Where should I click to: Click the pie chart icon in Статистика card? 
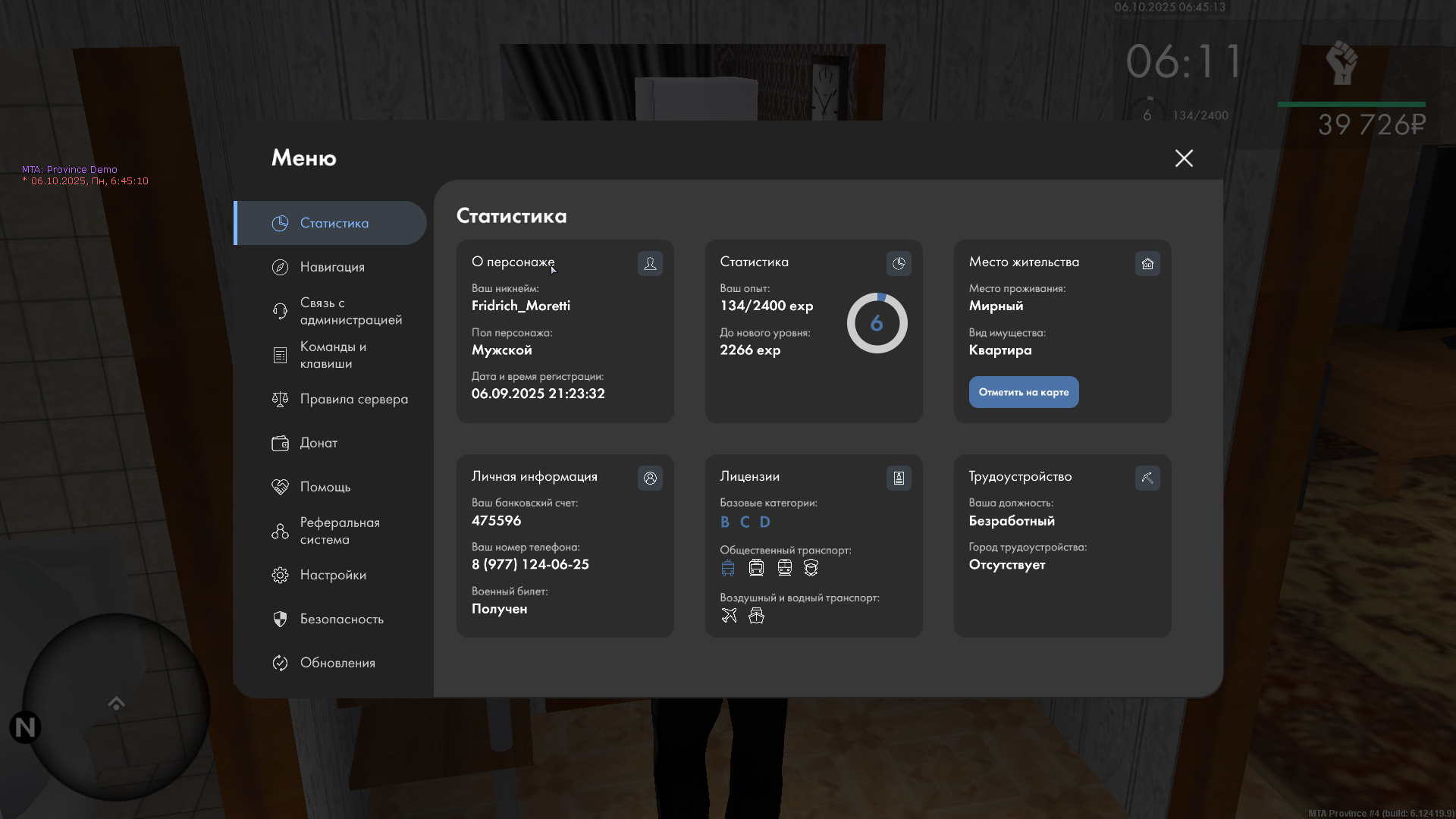pyautogui.click(x=899, y=263)
